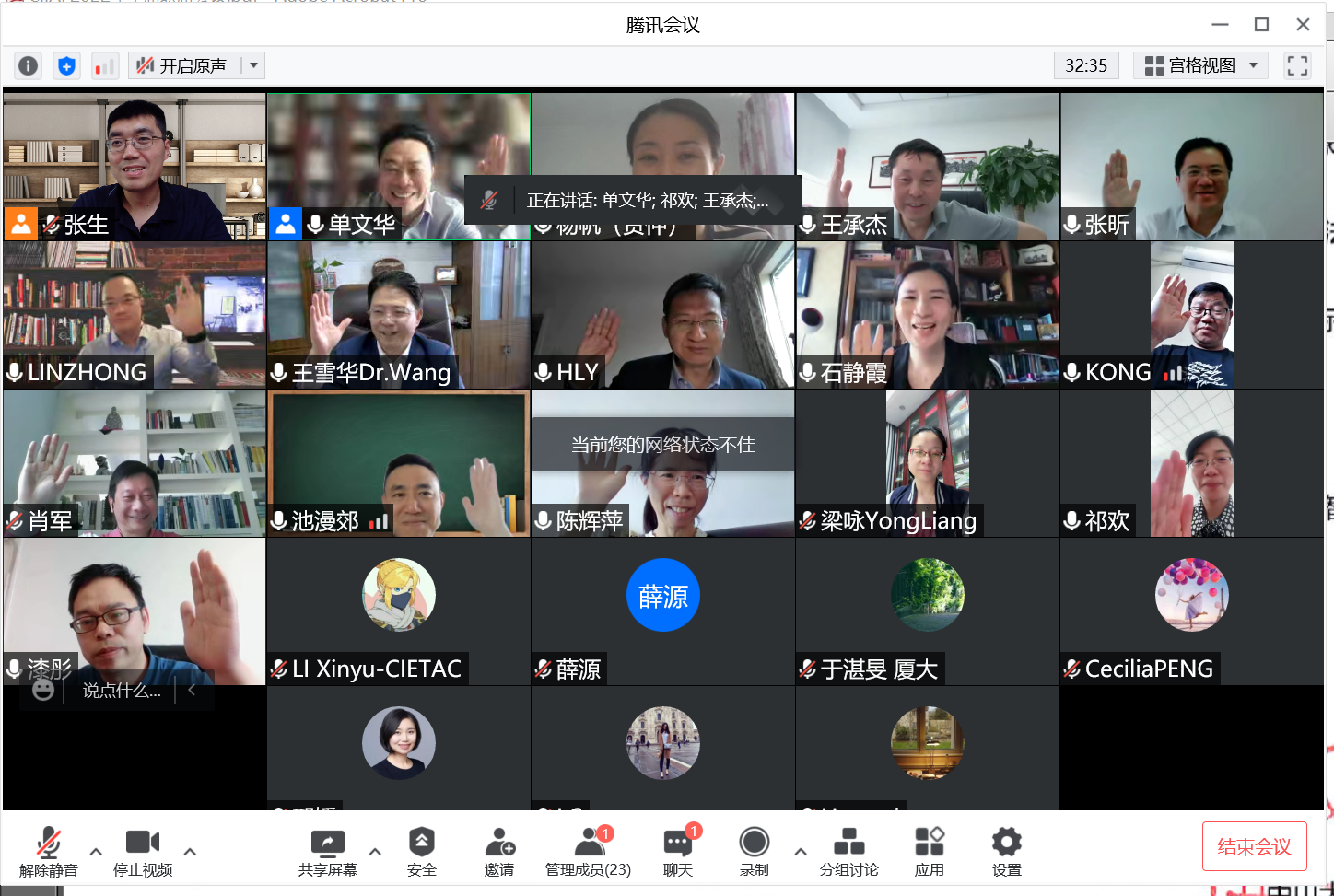
Task: Expand video options arrow beside 停止视频
Action: click(x=190, y=852)
